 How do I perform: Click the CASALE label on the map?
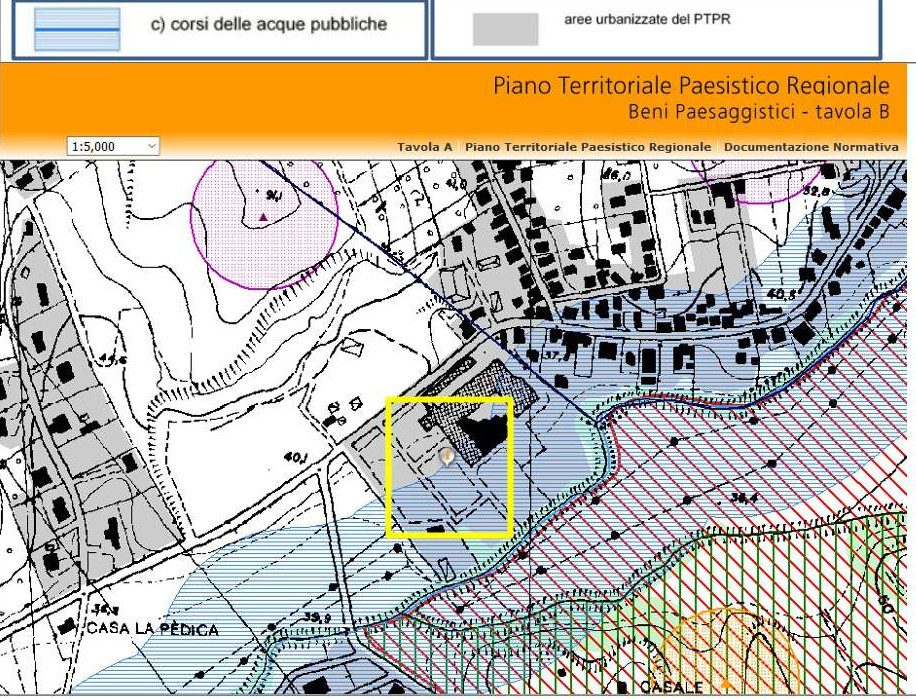(x=671, y=686)
